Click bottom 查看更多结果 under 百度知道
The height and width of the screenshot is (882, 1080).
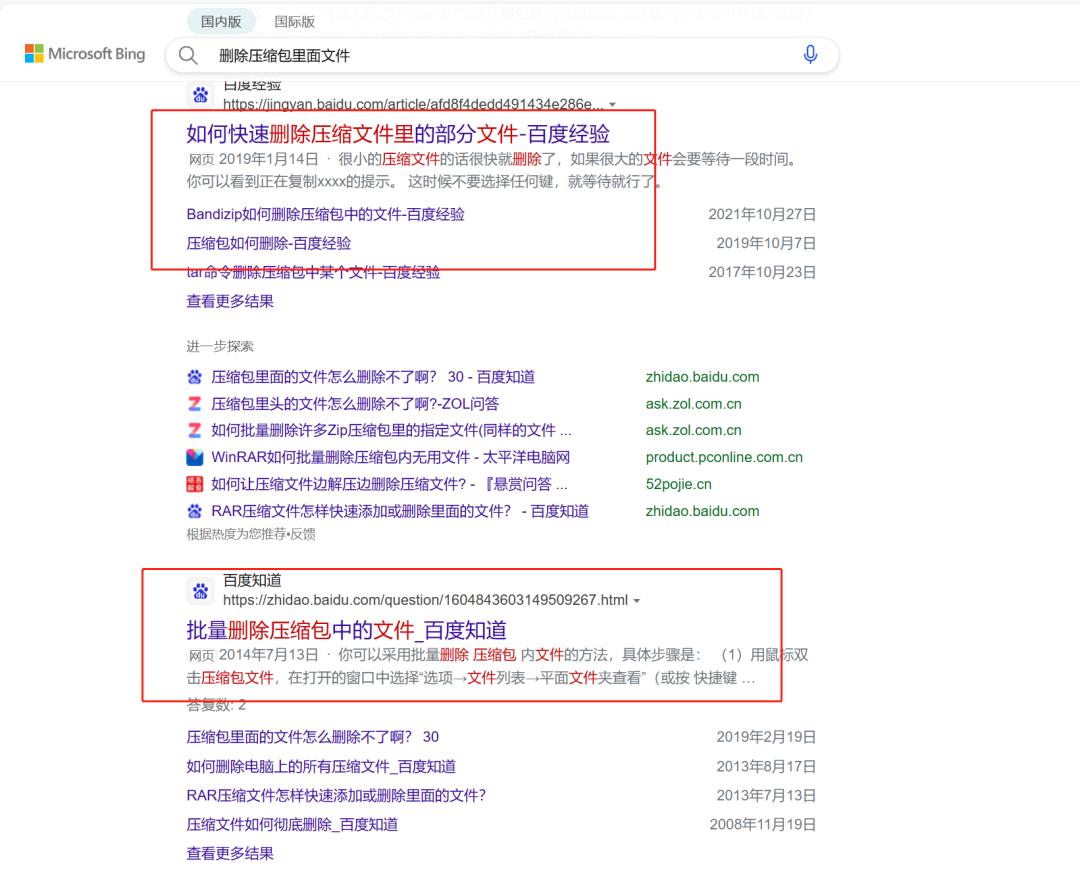pos(230,853)
